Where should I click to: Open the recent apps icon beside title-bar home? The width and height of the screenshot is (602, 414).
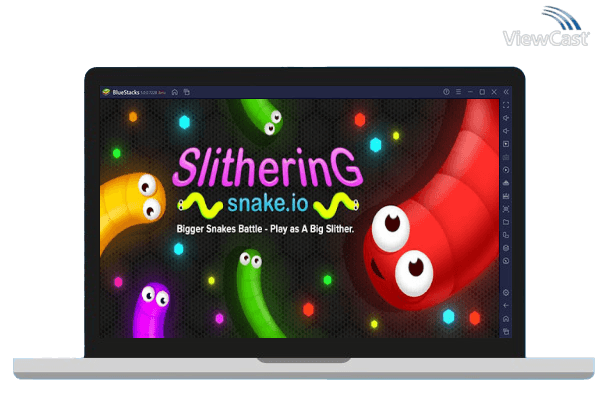click(187, 92)
